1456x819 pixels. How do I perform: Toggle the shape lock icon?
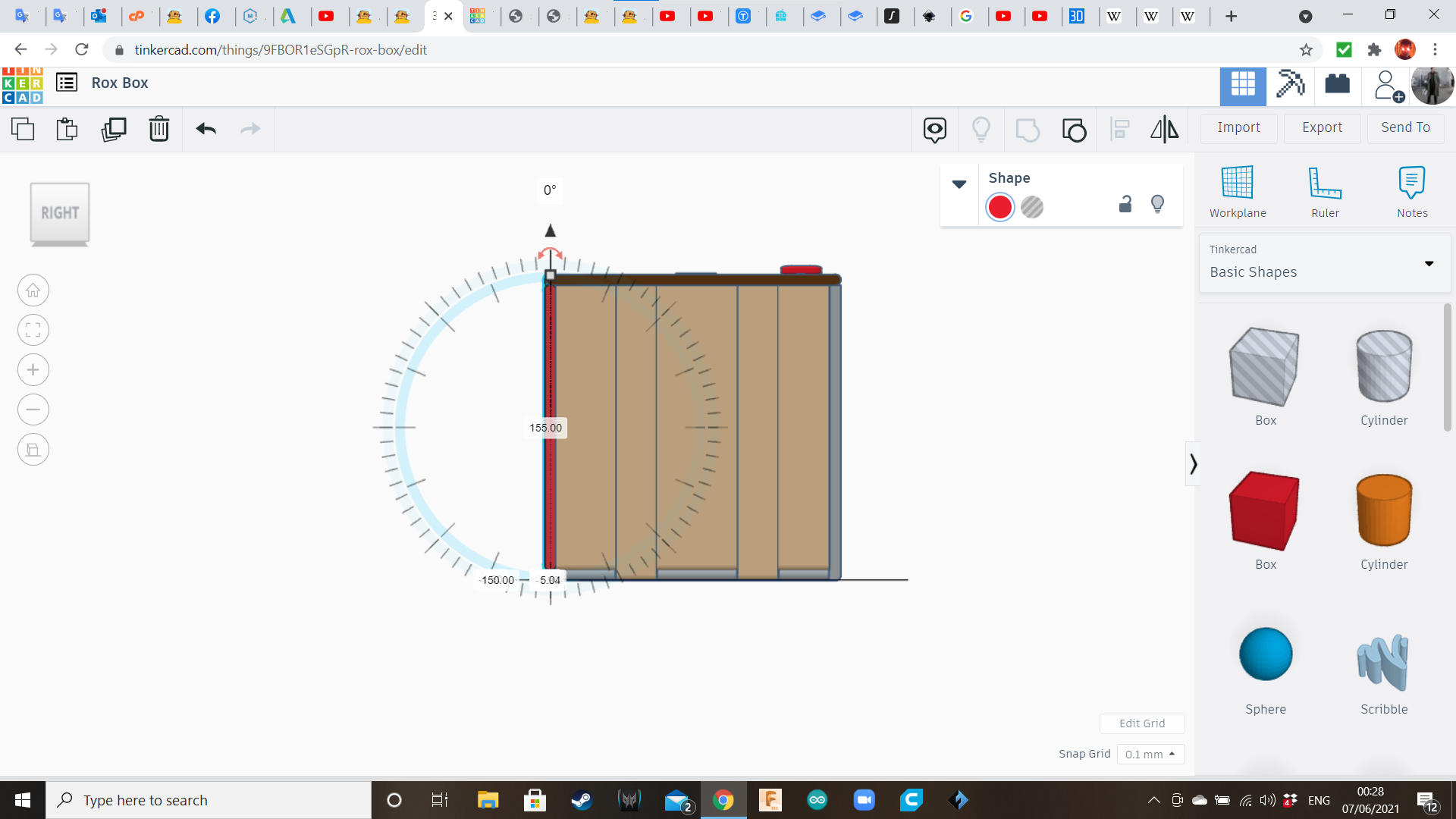pyautogui.click(x=1125, y=205)
